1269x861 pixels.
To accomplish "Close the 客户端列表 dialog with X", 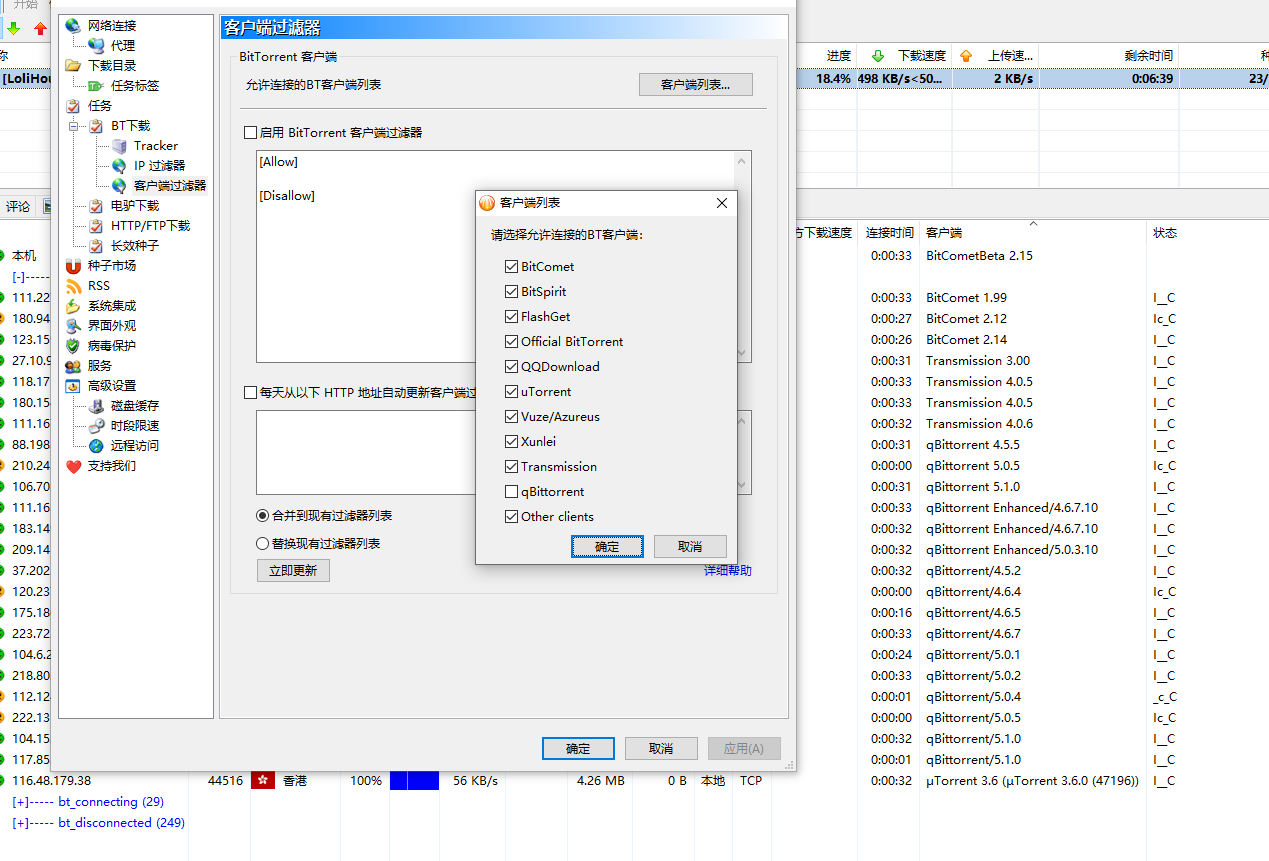I will point(722,203).
